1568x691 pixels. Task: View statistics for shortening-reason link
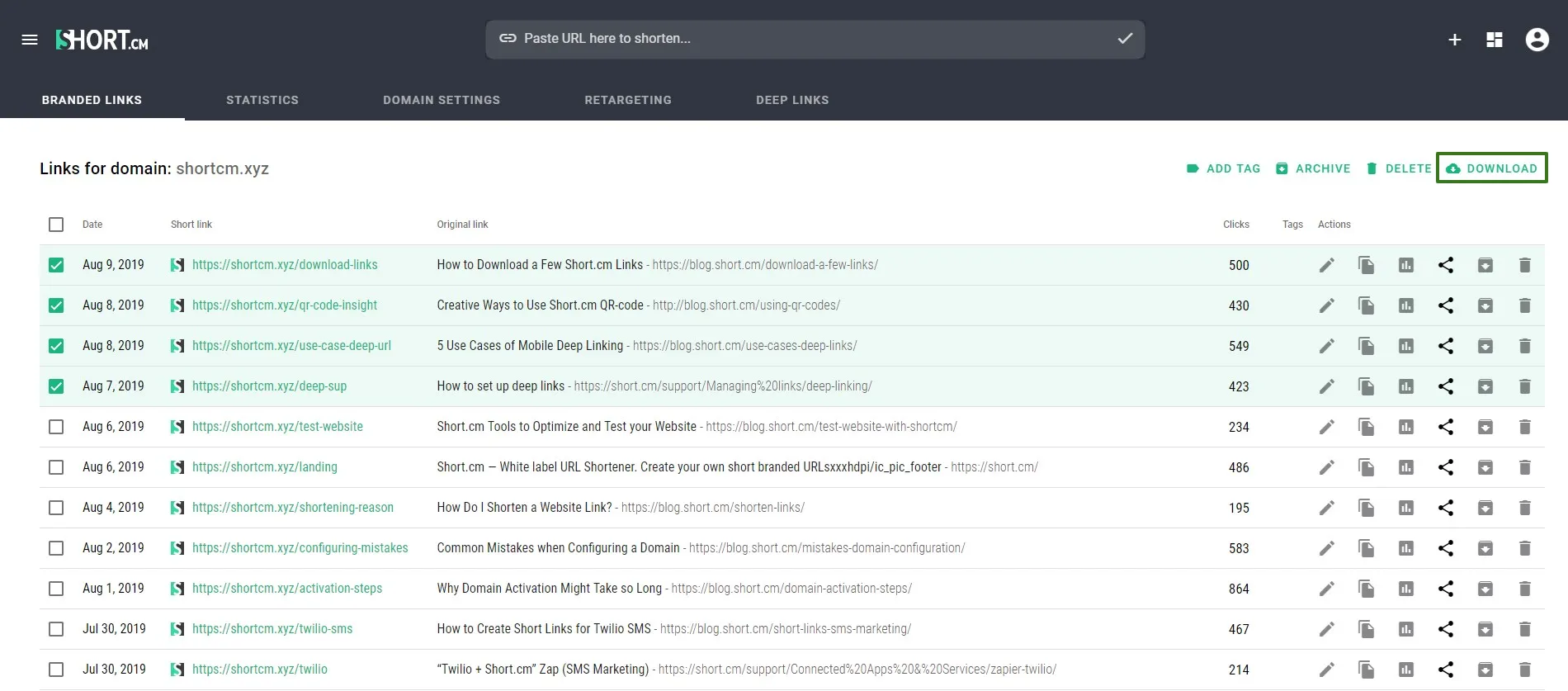pyautogui.click(x=1406, y=508)
